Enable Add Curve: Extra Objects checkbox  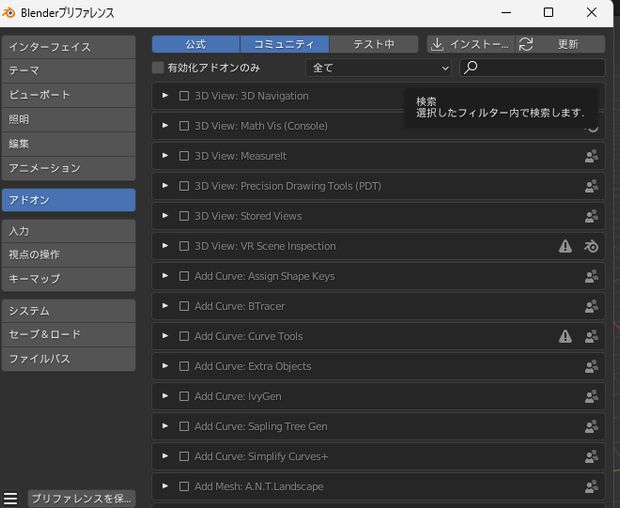coord(184,366)
